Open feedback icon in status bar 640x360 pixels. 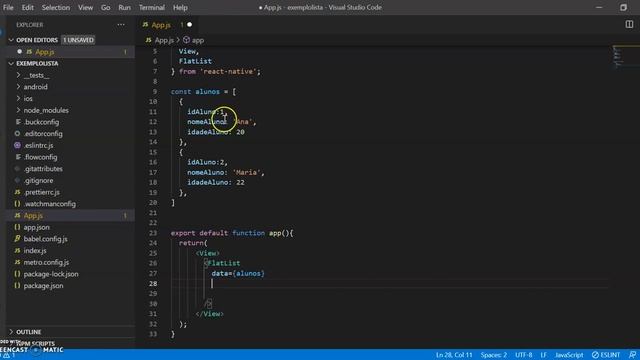632,355
